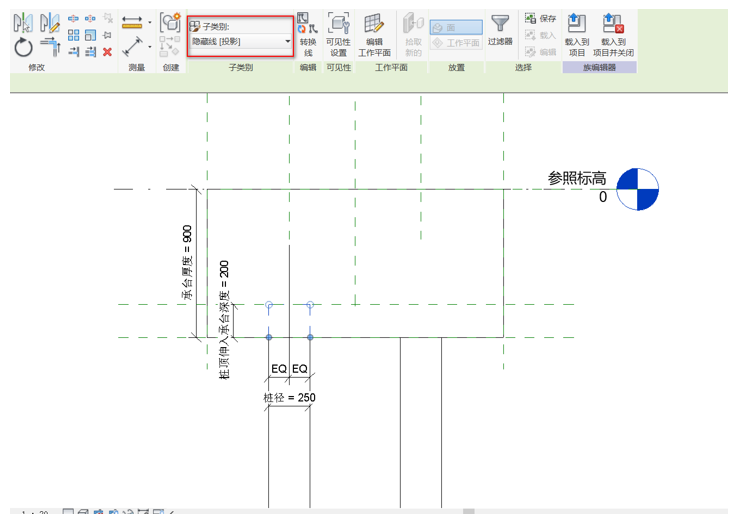
Task: Click 编辑工作平面 edit work plane
Action: pos(374,35)
